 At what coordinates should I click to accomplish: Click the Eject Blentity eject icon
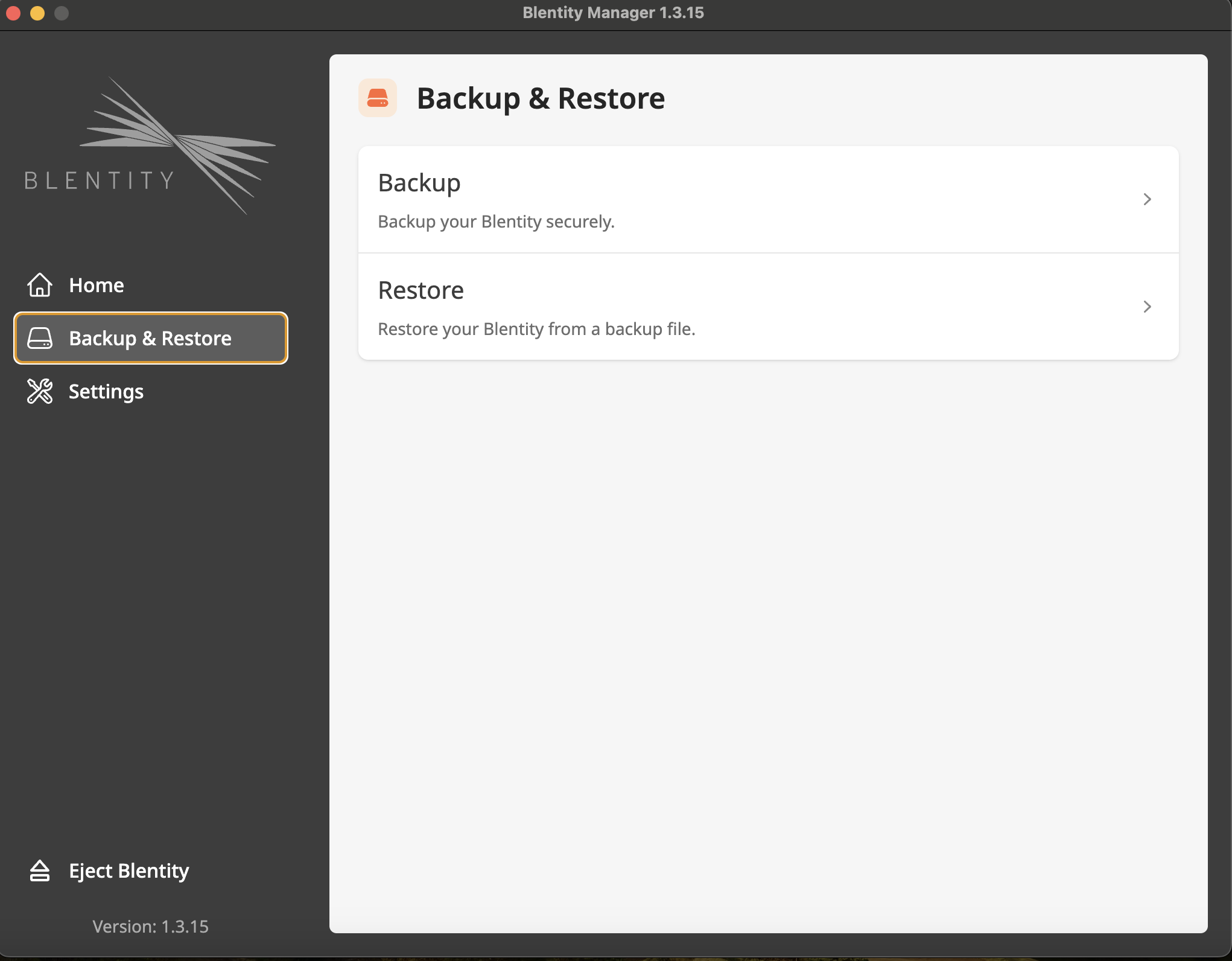(x=40, y=870)
